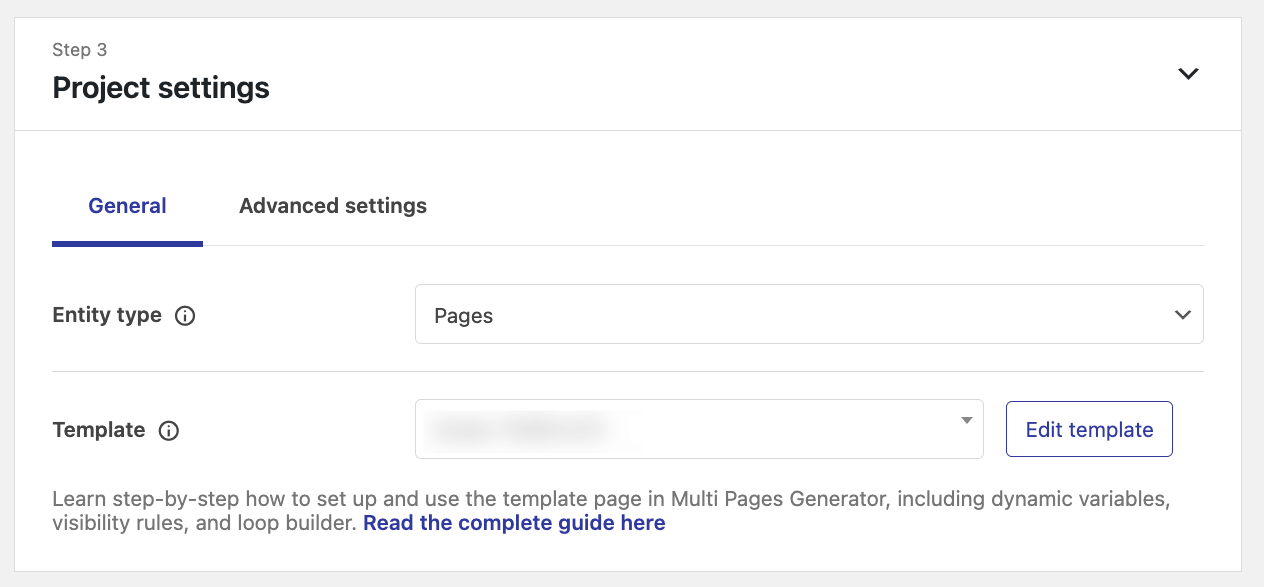Click the blue underline beneath the General tab

tap(127, 243)
